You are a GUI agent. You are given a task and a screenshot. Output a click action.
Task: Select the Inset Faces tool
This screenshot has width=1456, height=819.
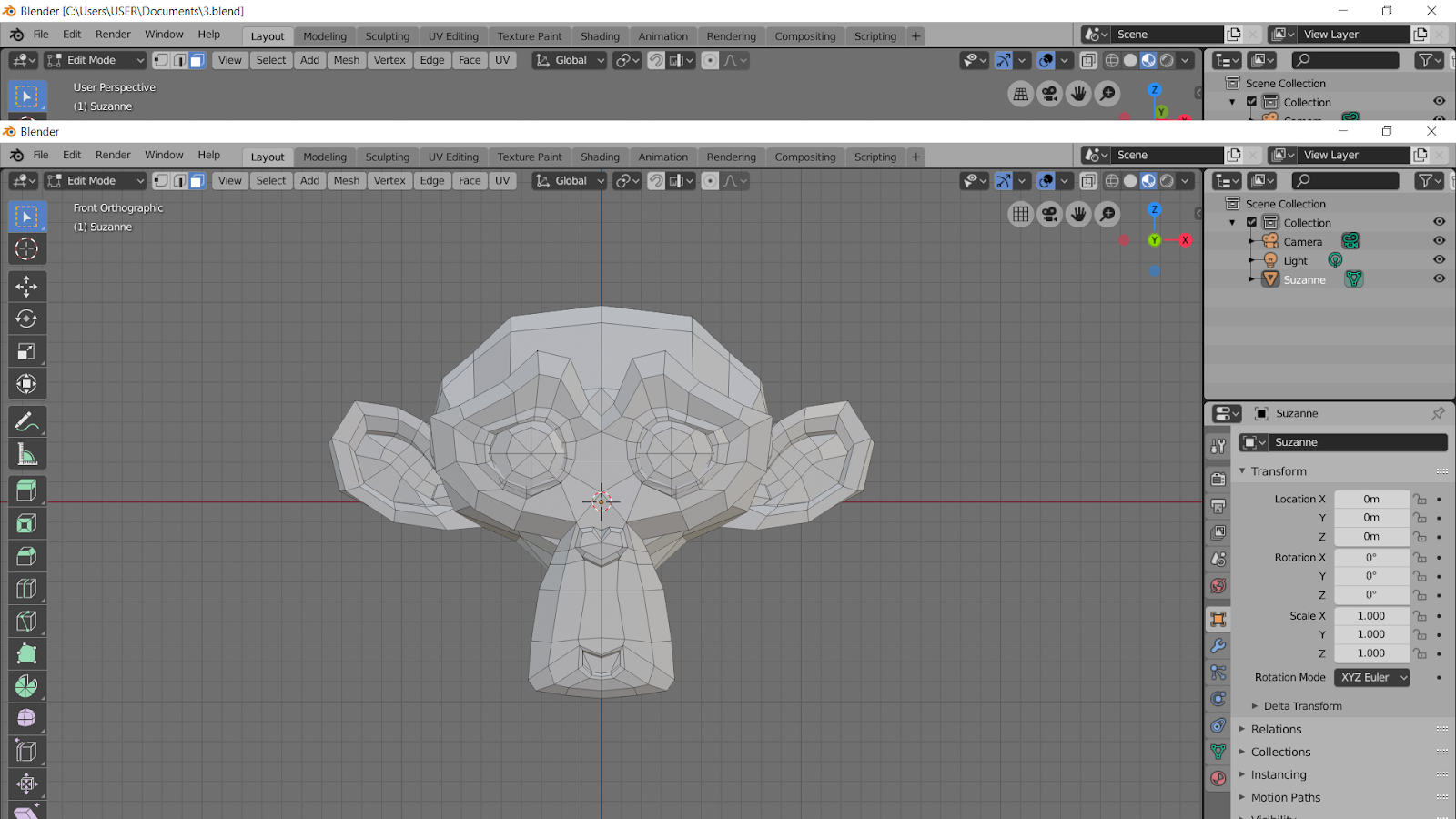(x=26, y=522)
